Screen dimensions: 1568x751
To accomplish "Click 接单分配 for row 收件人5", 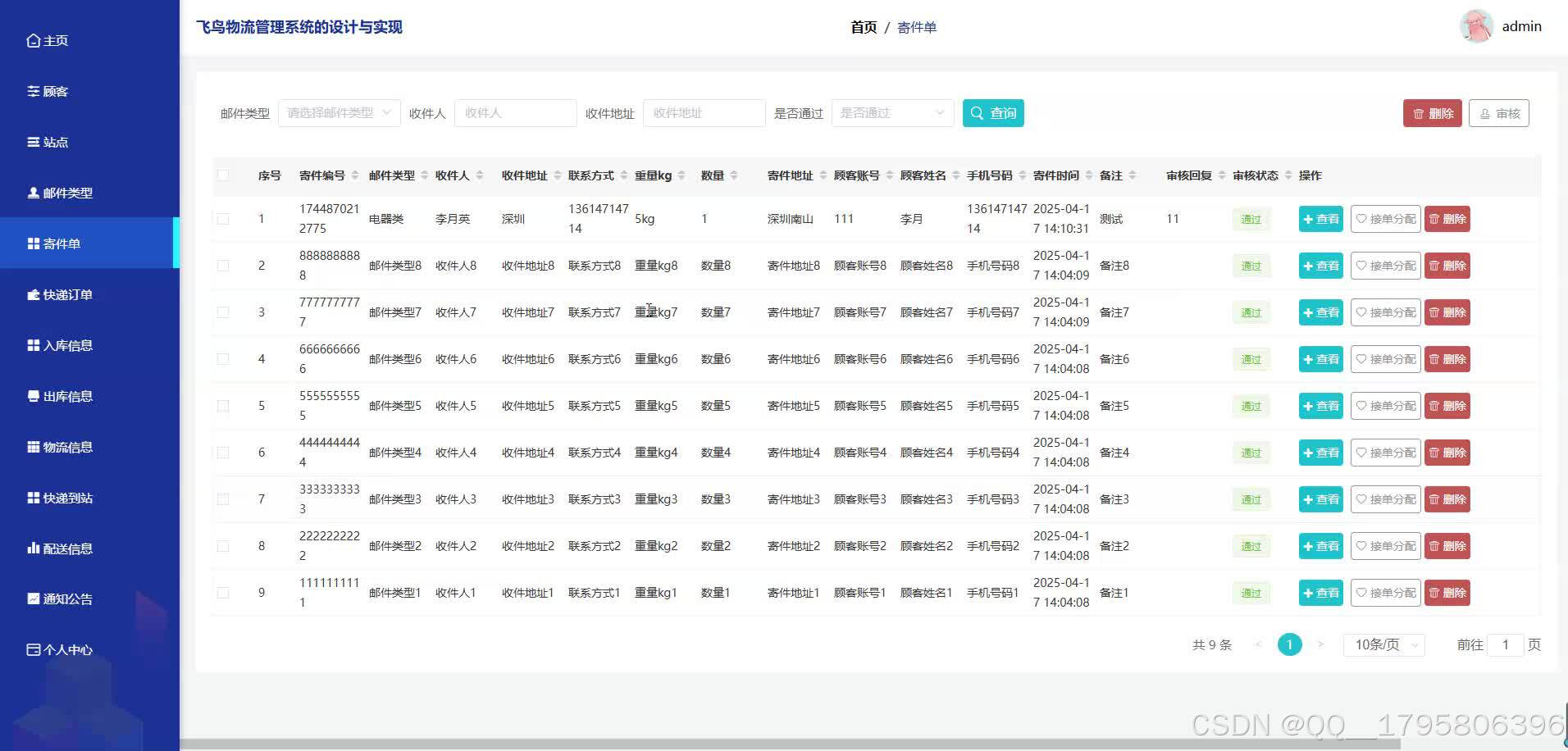I will [x=1385, y=406].
